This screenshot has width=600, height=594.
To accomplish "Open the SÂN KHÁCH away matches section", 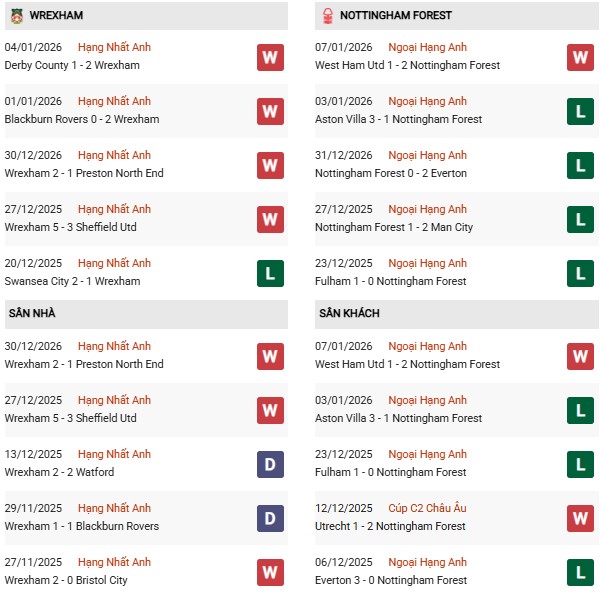I will coord(348,314).
